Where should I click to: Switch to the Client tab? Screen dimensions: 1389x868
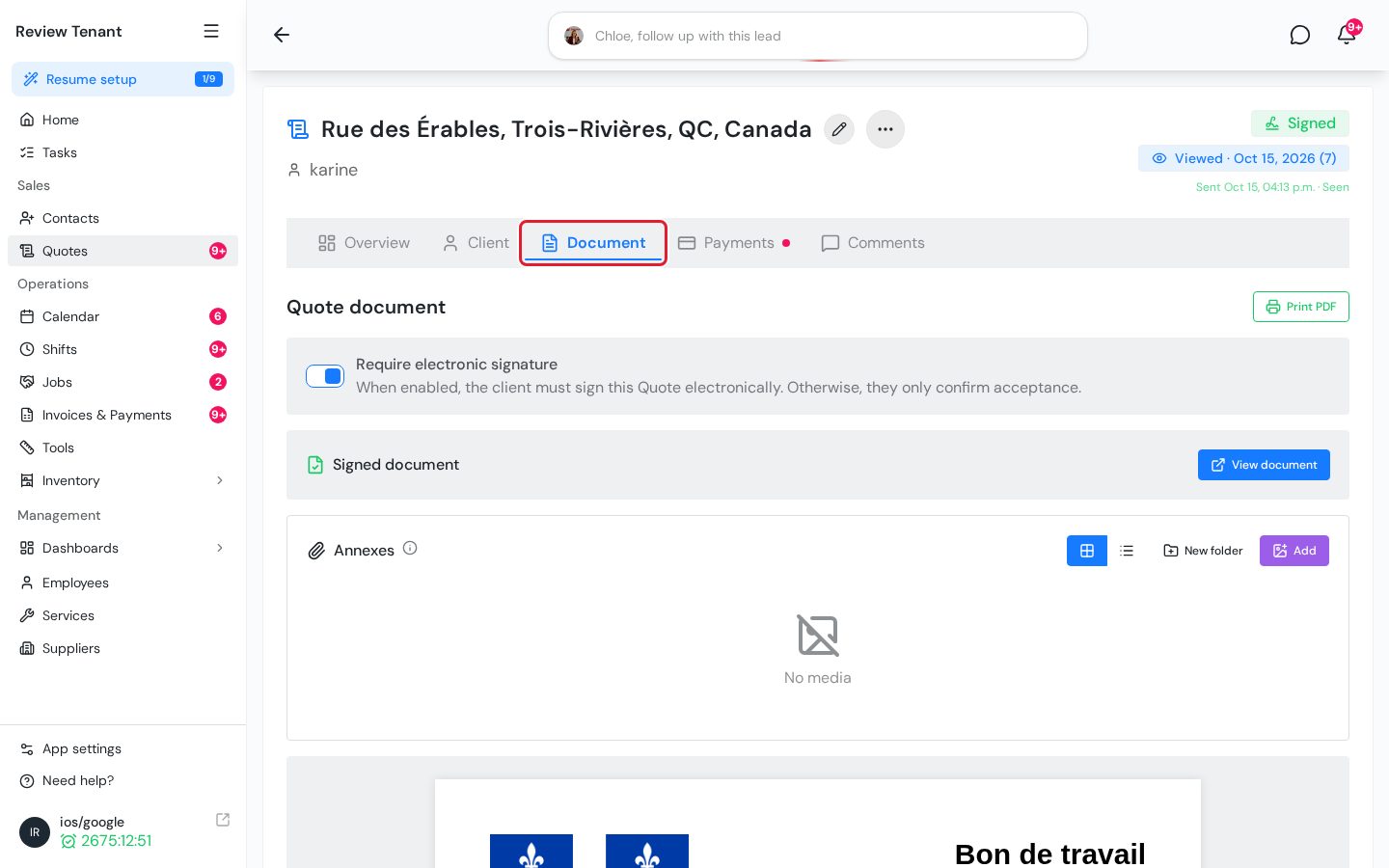(476, 243)
